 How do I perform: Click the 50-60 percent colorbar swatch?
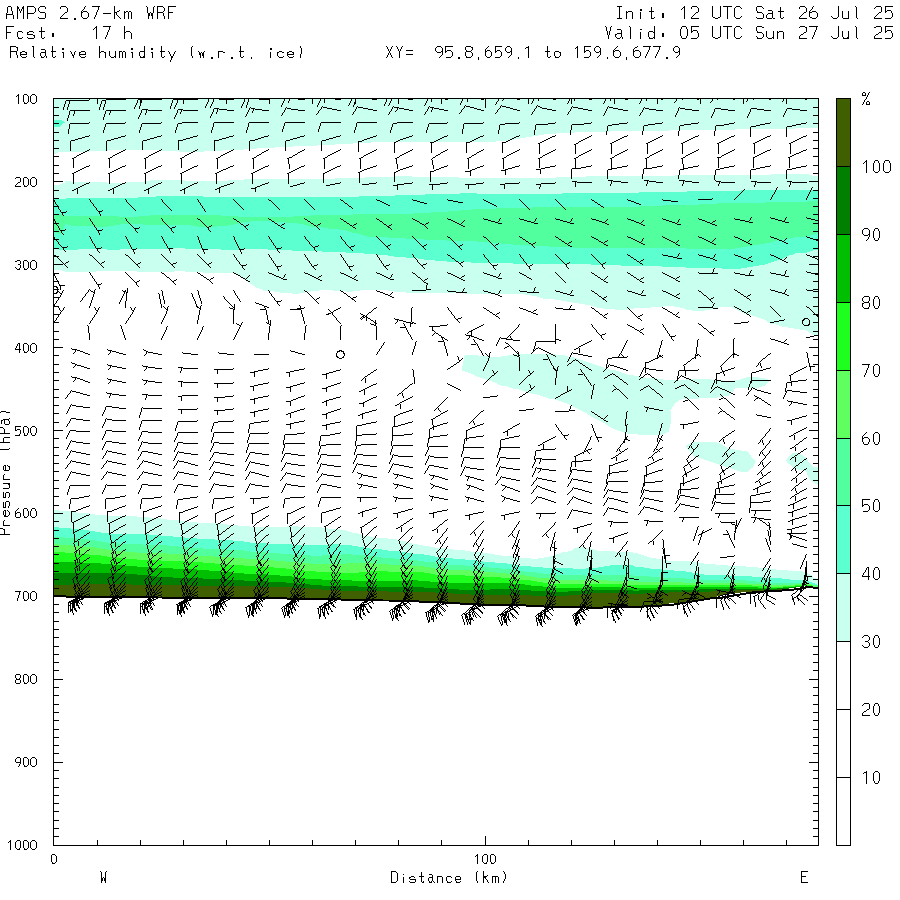pyautogui.click(x=843, y=472)
